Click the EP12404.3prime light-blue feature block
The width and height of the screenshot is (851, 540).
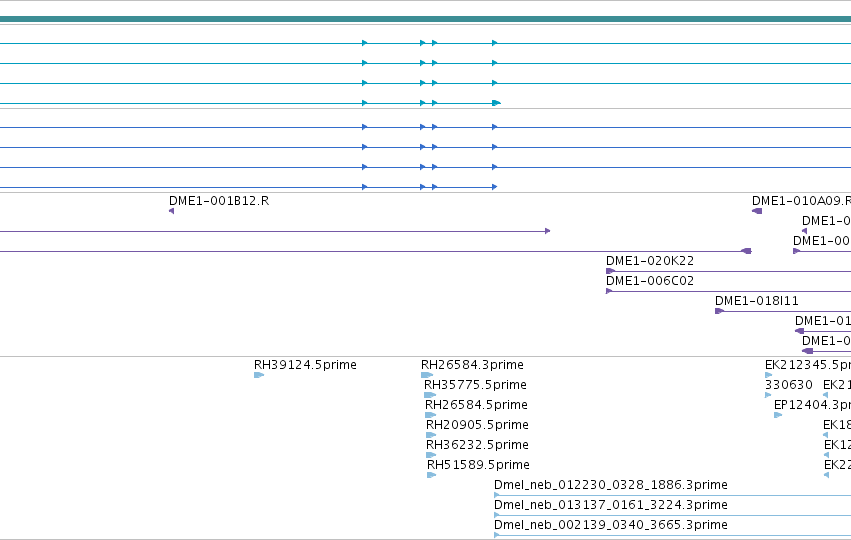(x=778, y=415)
